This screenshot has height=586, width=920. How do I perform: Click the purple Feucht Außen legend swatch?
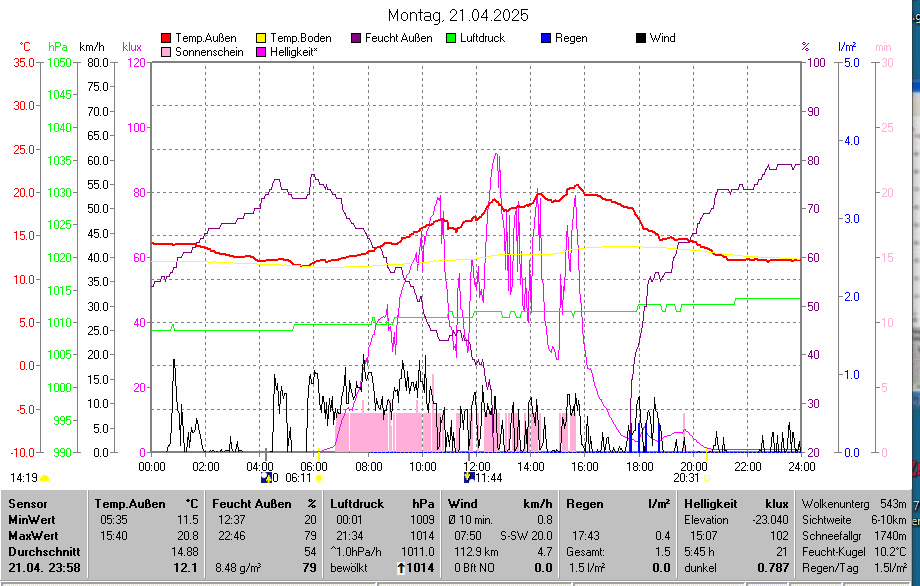[356, 38]
